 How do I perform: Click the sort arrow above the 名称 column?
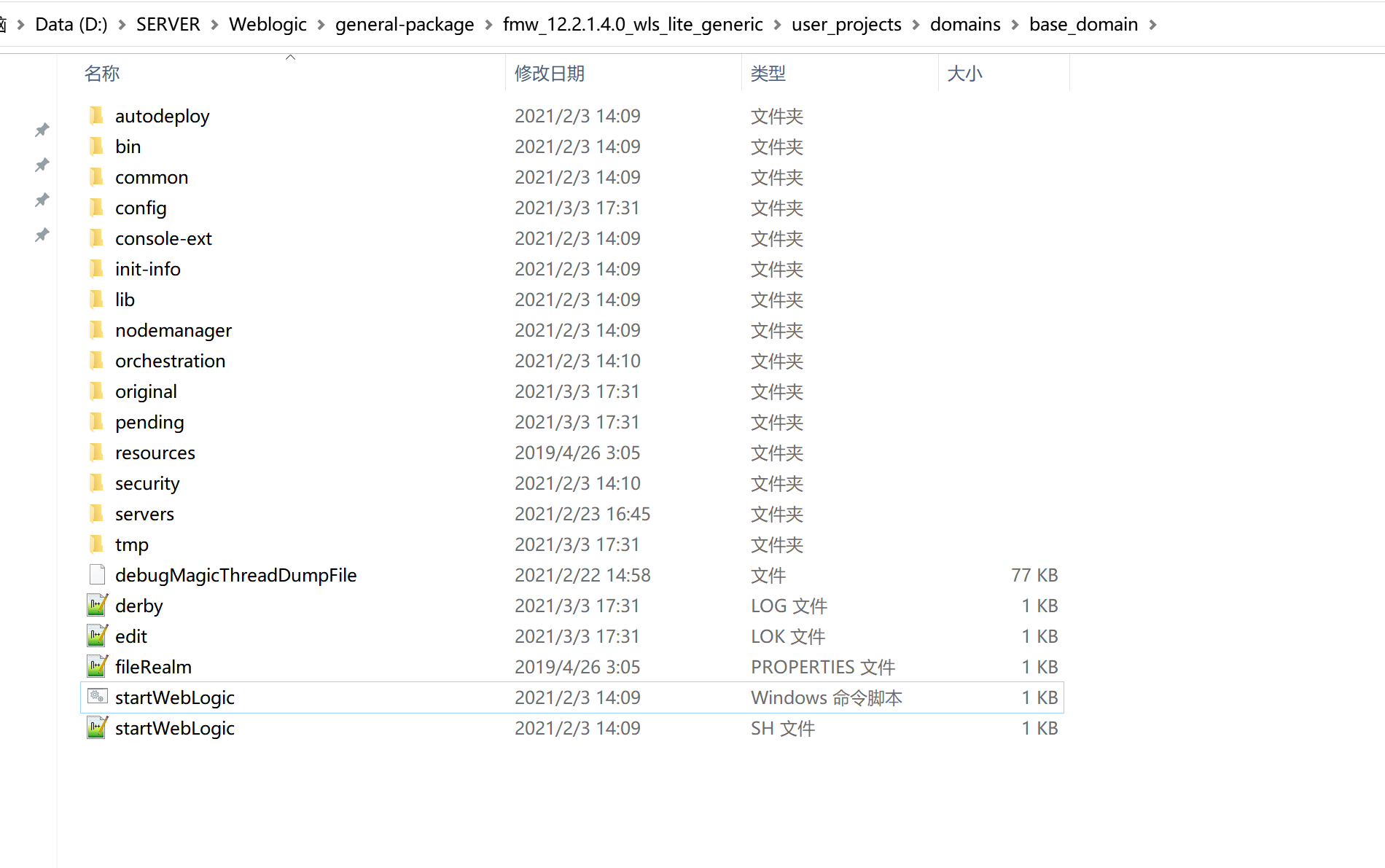click(x=290, y=55)
